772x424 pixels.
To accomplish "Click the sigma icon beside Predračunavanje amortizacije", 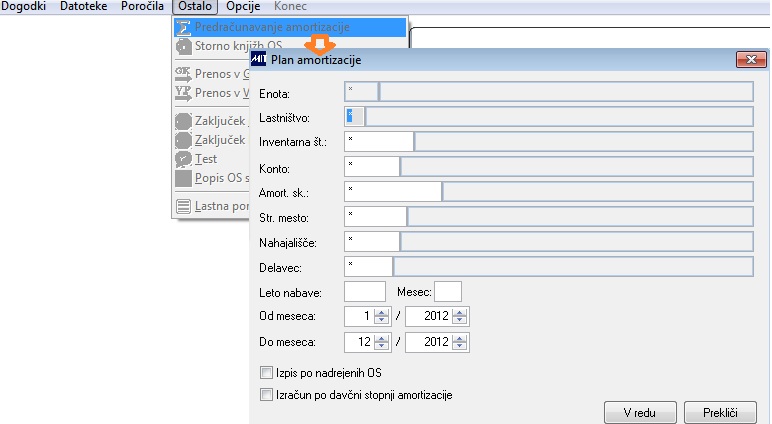I will 183,27.
